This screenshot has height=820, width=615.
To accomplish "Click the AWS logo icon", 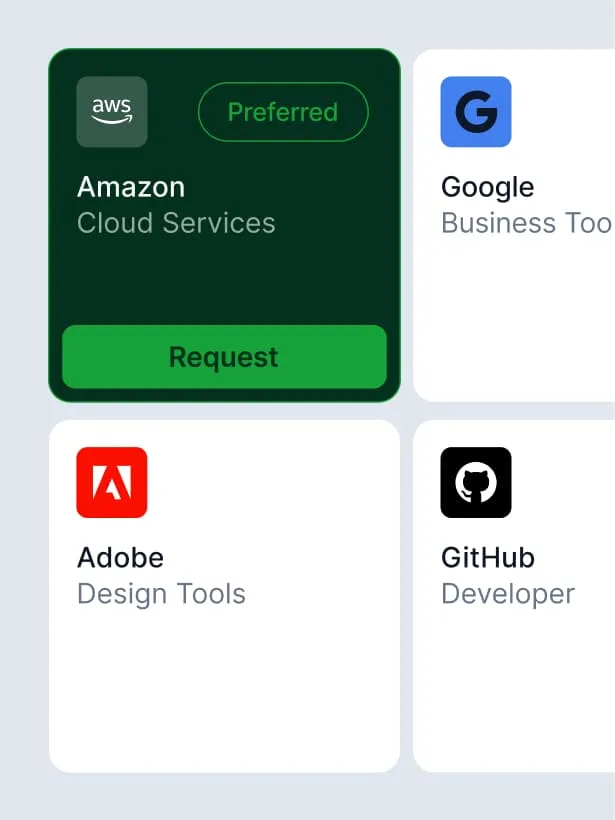I will [112, 112].
